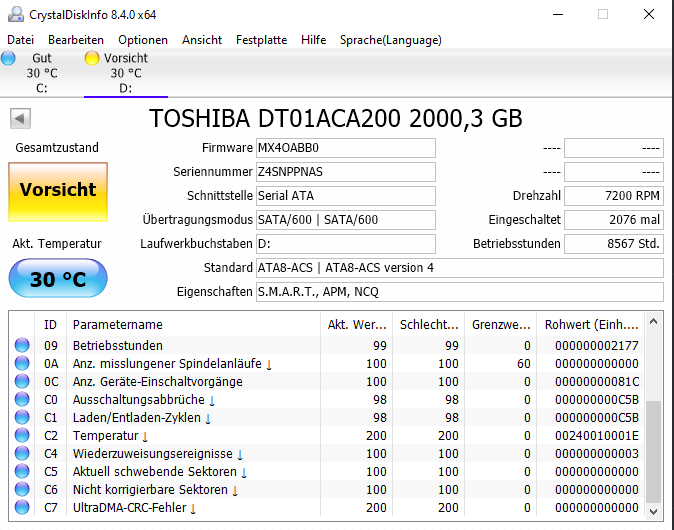Click status orb of row C5 schwebende Sektoren

(x=22, y=472)
